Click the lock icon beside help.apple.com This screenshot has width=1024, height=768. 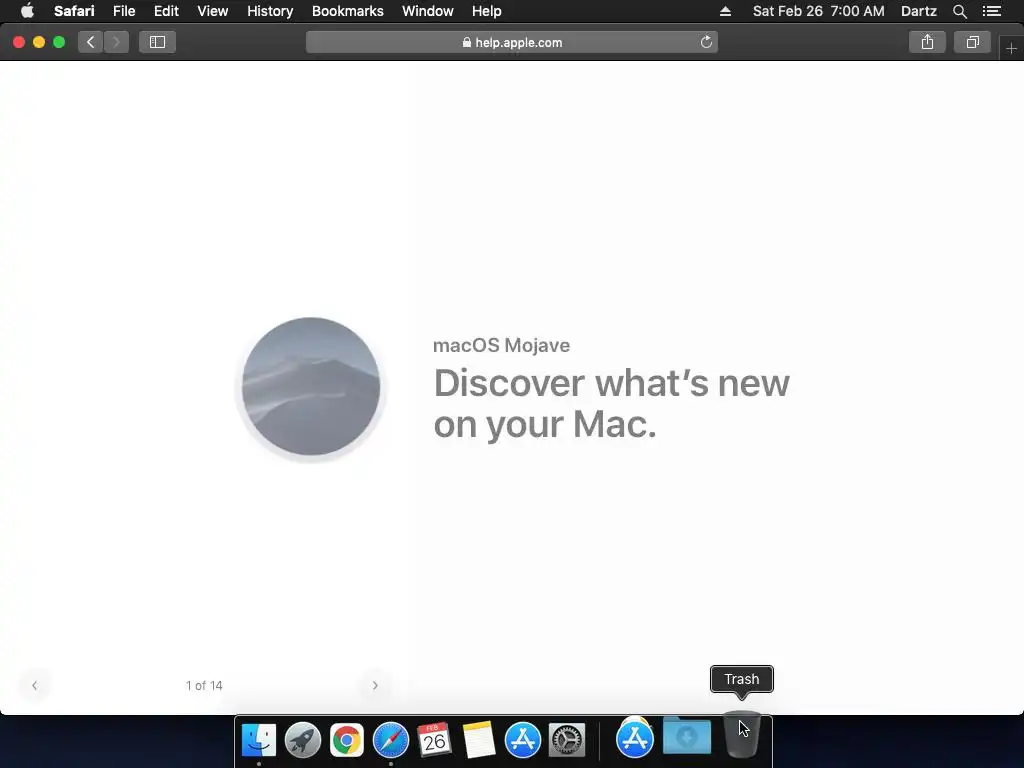tap(466, 42)
